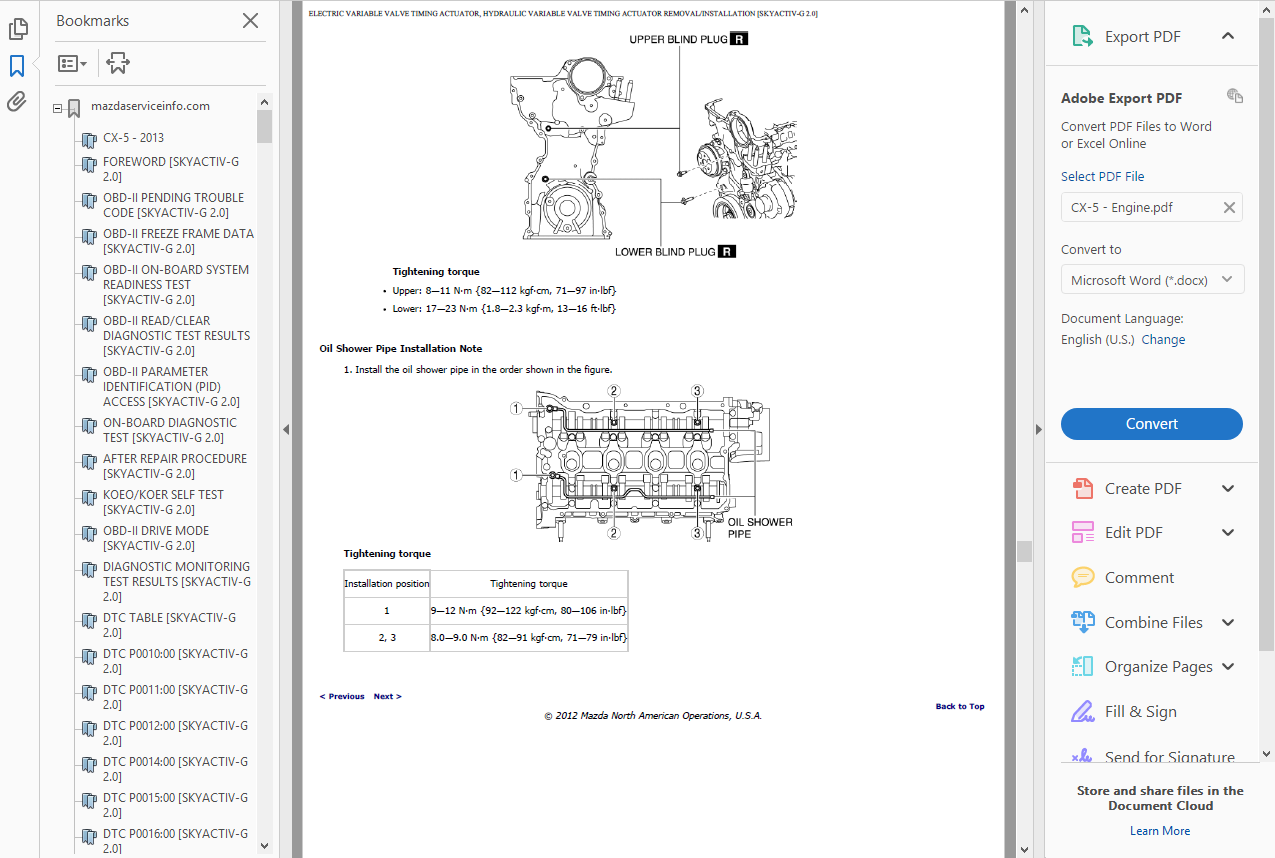Image resolution: width=1275 pixels, height=858 pixels.
Task: Open bookmark CX-5 - 2013
Action: tap(133, 138)
